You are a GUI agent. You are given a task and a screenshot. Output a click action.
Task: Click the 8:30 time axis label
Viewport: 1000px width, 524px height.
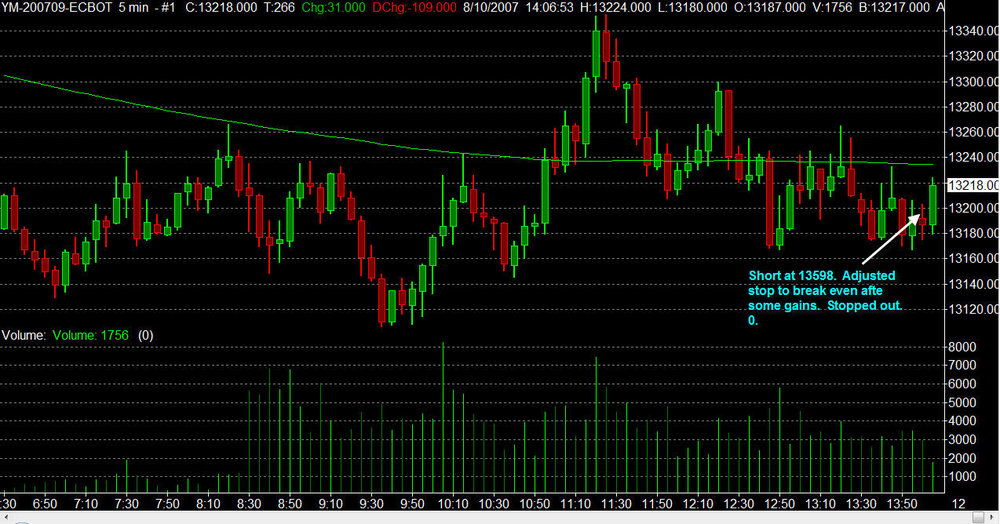click(249, 504)
